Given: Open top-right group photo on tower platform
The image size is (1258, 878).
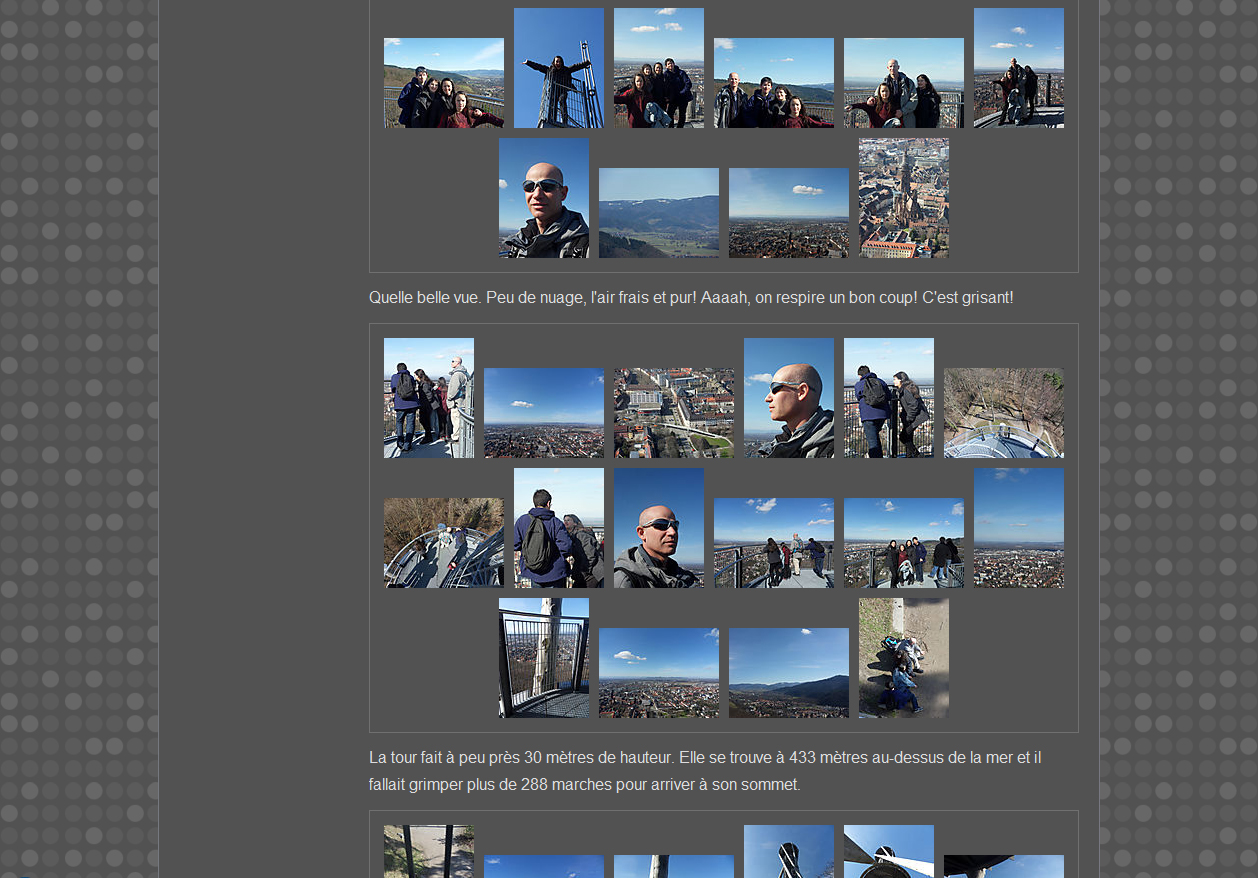Looking at the screenshot, I should pos(1018,68).
